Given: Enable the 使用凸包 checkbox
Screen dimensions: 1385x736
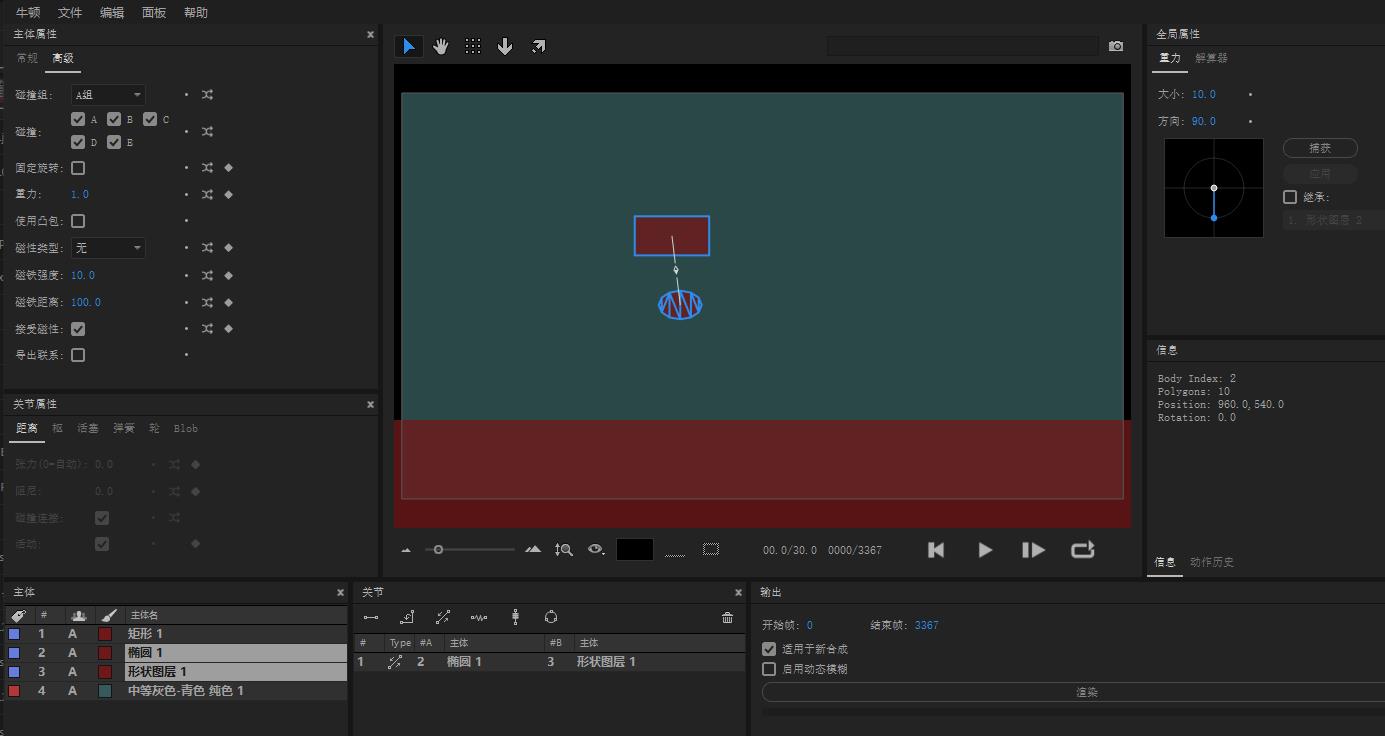Looking at the screenshot, I should point(78,221).
